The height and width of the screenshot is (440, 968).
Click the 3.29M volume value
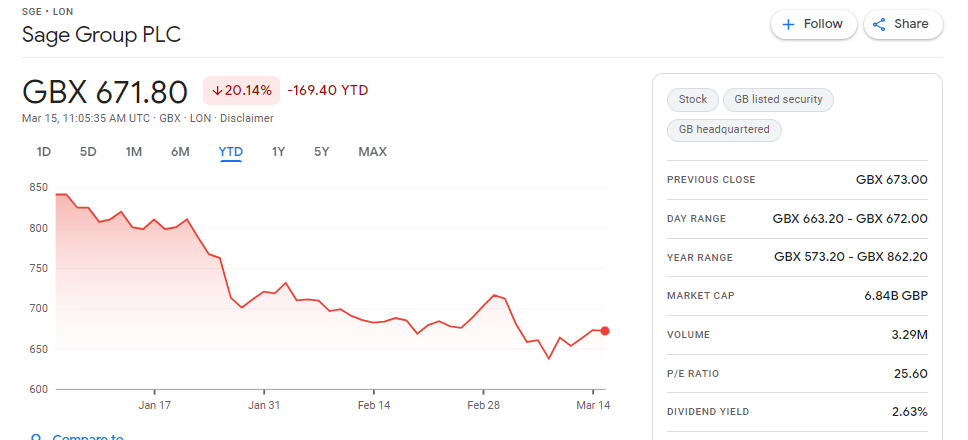(911, 334)
